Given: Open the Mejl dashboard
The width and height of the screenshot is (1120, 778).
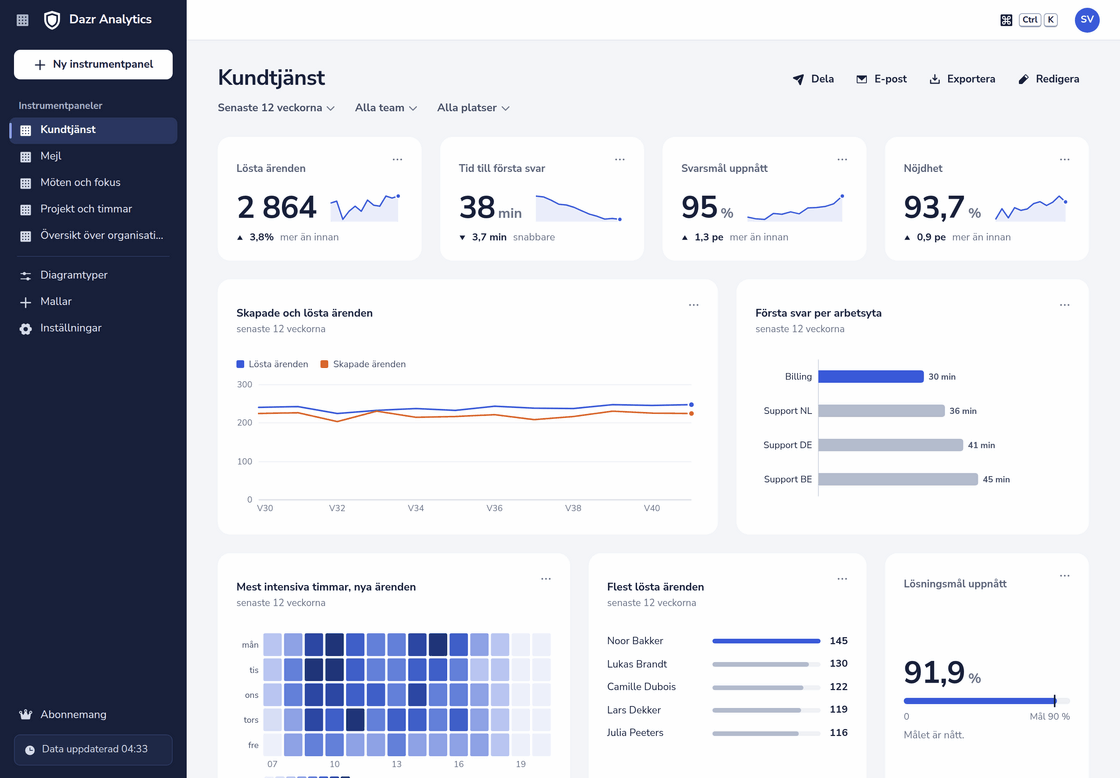Looking at the screenshot, I should pos(93,156).
